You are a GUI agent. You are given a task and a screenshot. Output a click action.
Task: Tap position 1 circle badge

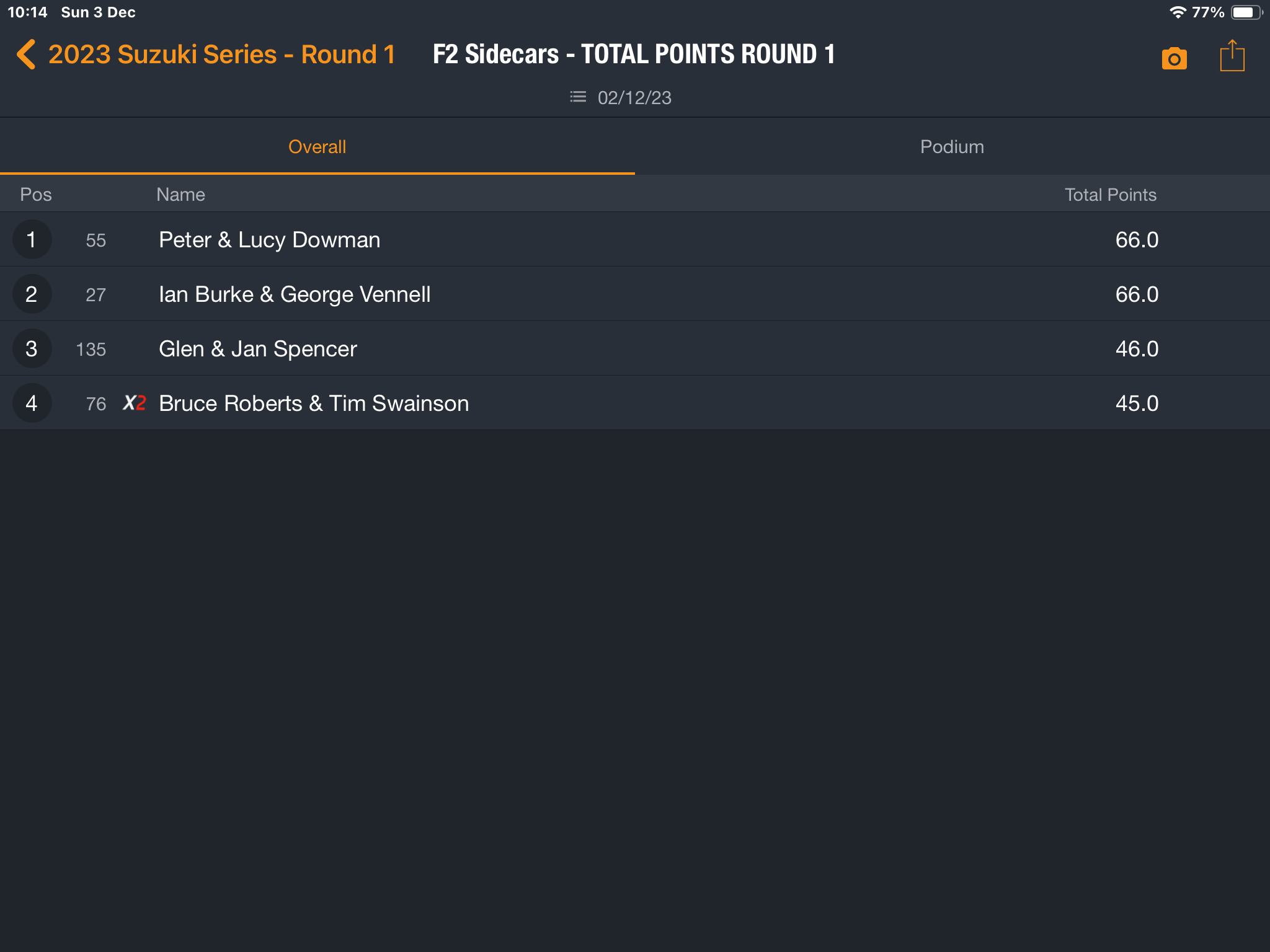tap(32, 240)
